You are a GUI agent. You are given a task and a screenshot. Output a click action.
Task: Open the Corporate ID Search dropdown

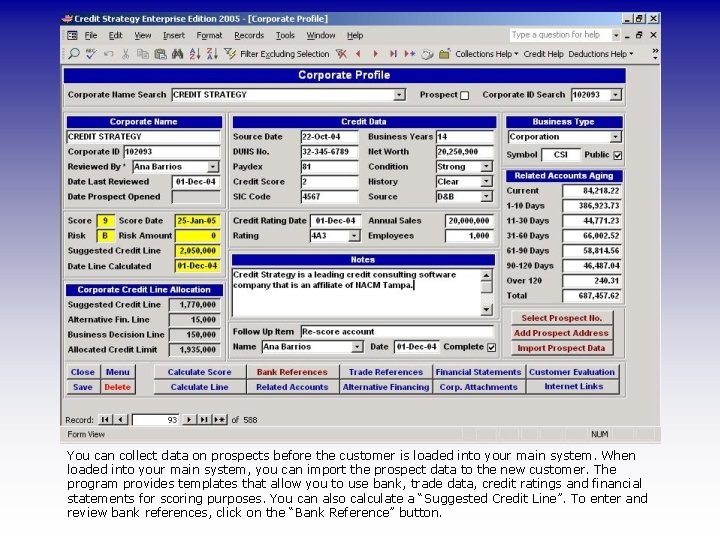pyautogui.click(x=615, y=95)
